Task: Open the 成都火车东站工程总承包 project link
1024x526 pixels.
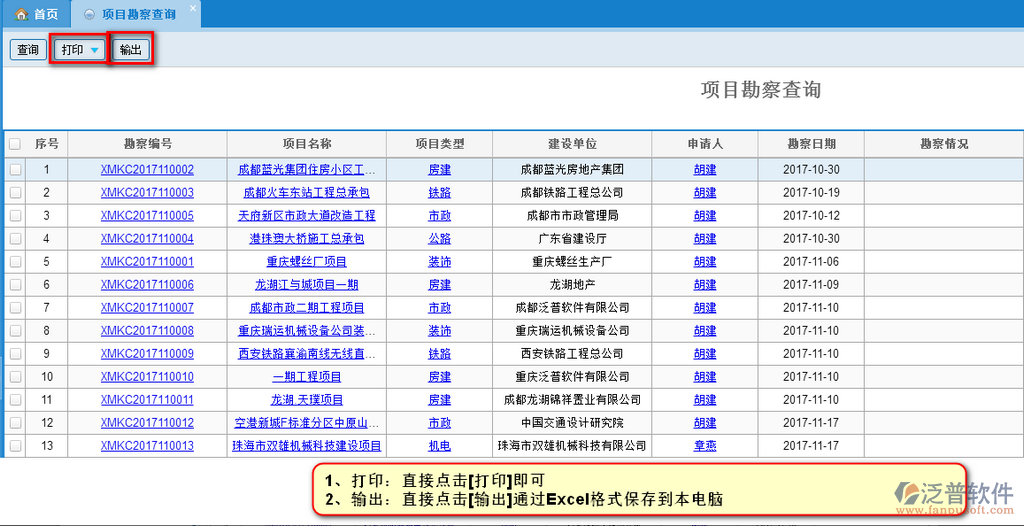Action: [306, 193]
